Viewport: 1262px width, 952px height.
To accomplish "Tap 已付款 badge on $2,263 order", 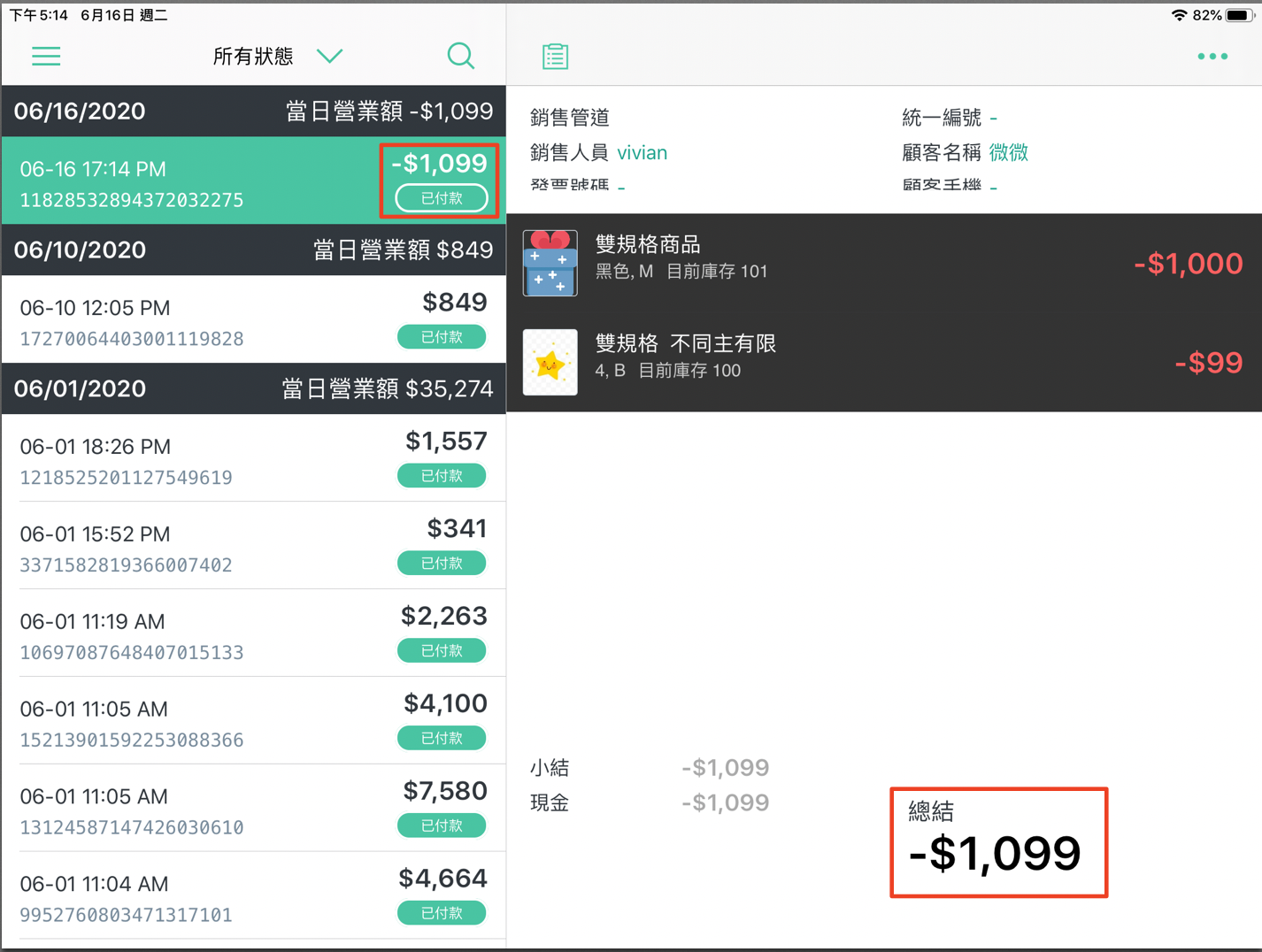I will [x=442, y=651].
